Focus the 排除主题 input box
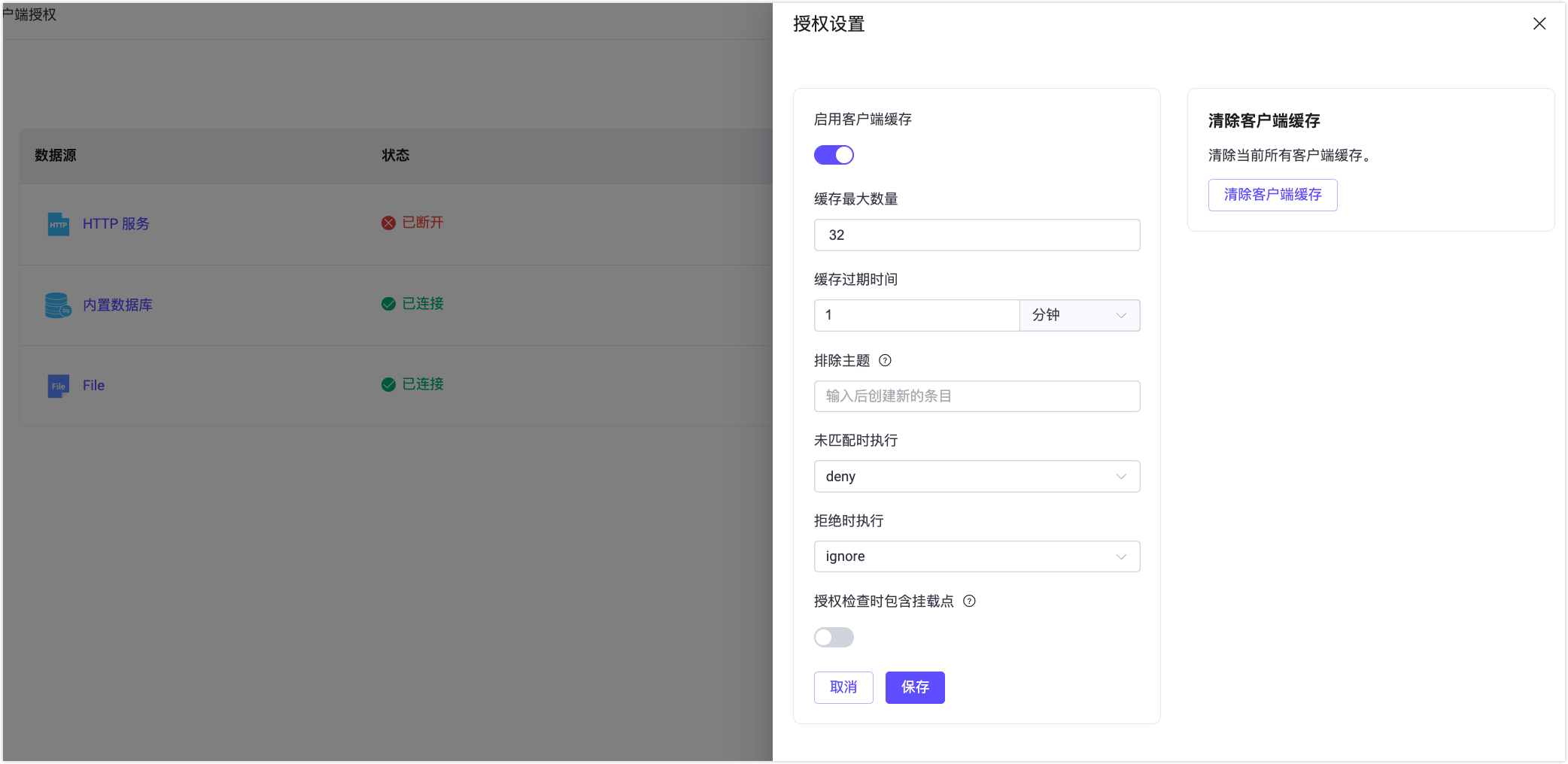 977,396
